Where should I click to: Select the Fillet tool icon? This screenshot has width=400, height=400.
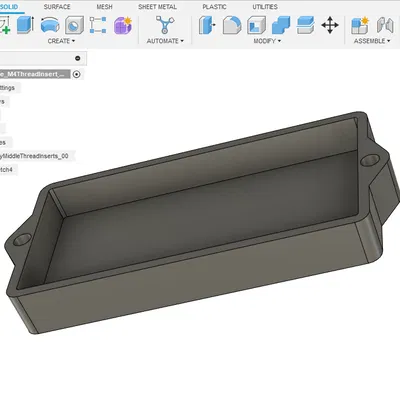(232, 25)
